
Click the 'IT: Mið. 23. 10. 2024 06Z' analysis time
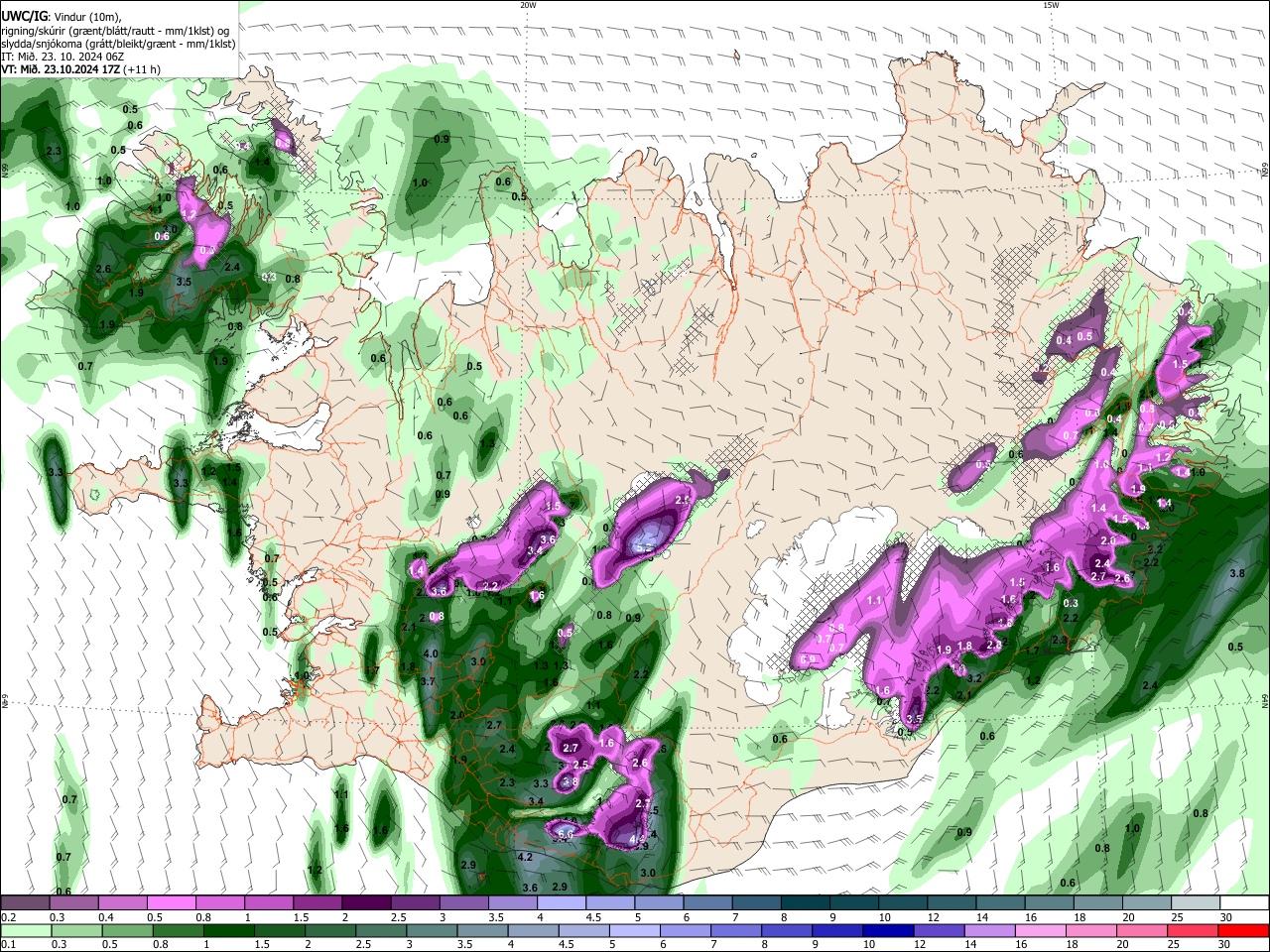coord(62,57)
